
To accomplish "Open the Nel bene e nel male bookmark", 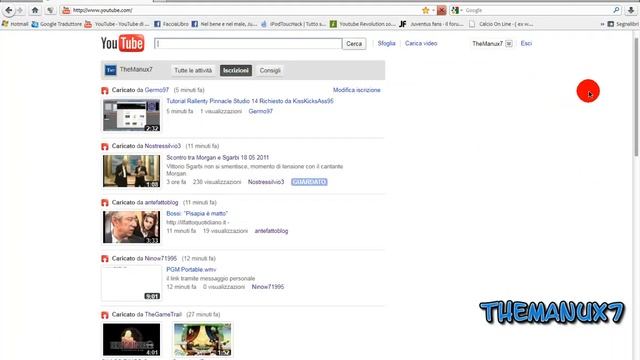I will click(x=224, y=24).
